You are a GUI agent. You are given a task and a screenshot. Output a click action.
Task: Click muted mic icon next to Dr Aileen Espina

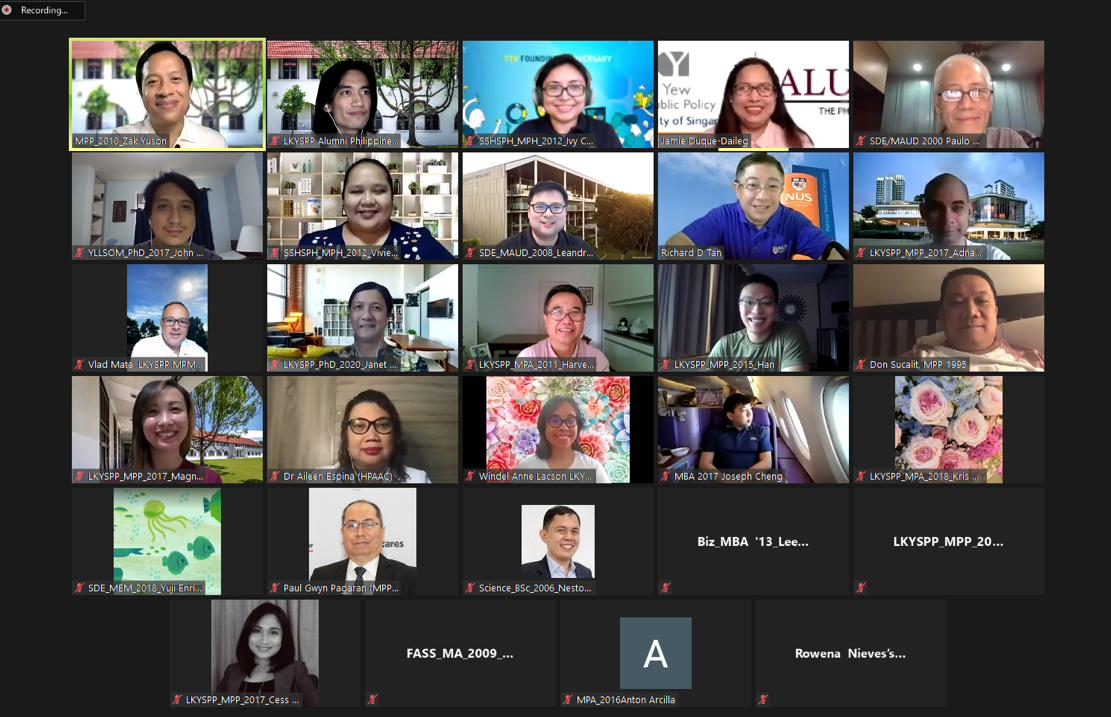(275, 477)
